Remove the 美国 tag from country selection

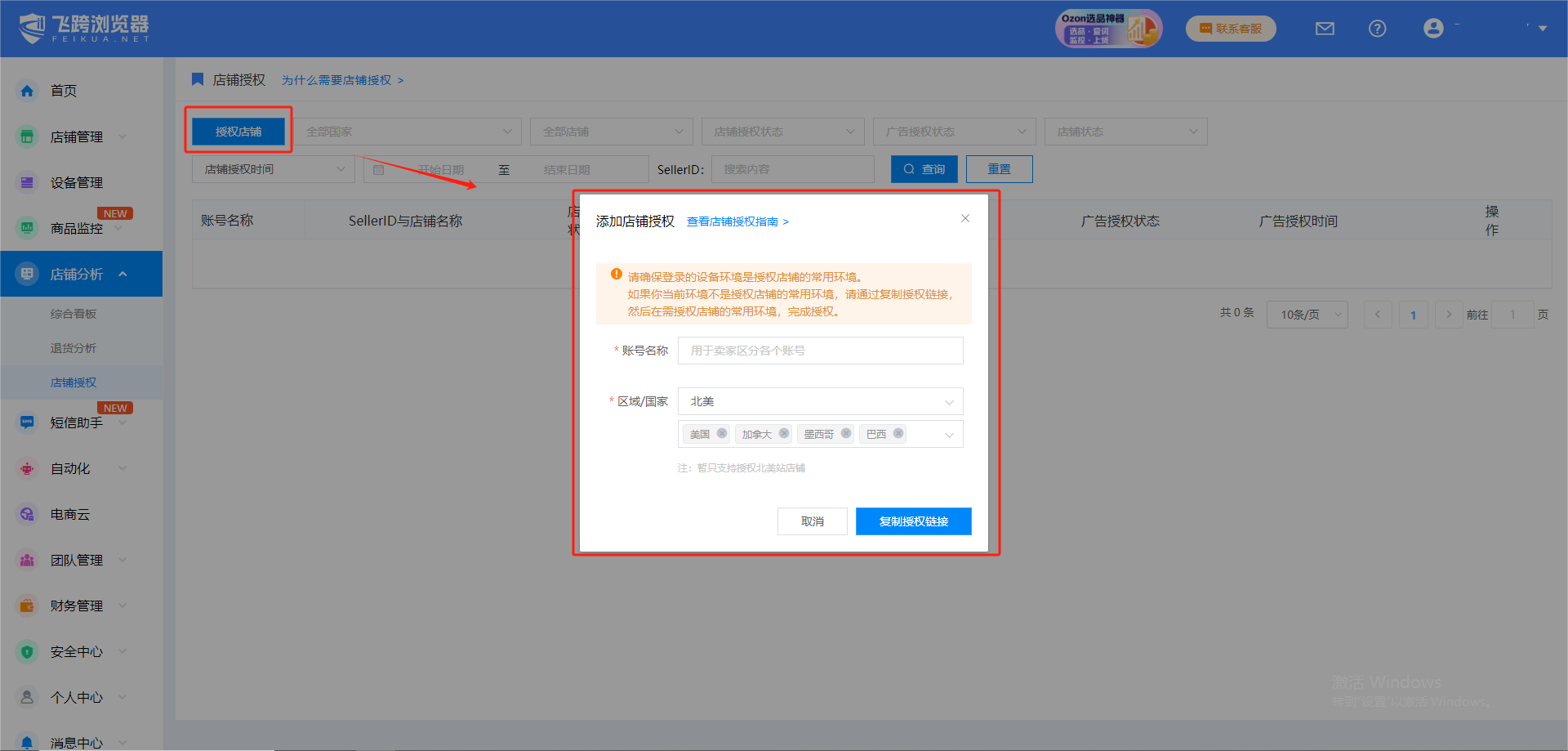[722, 434]
